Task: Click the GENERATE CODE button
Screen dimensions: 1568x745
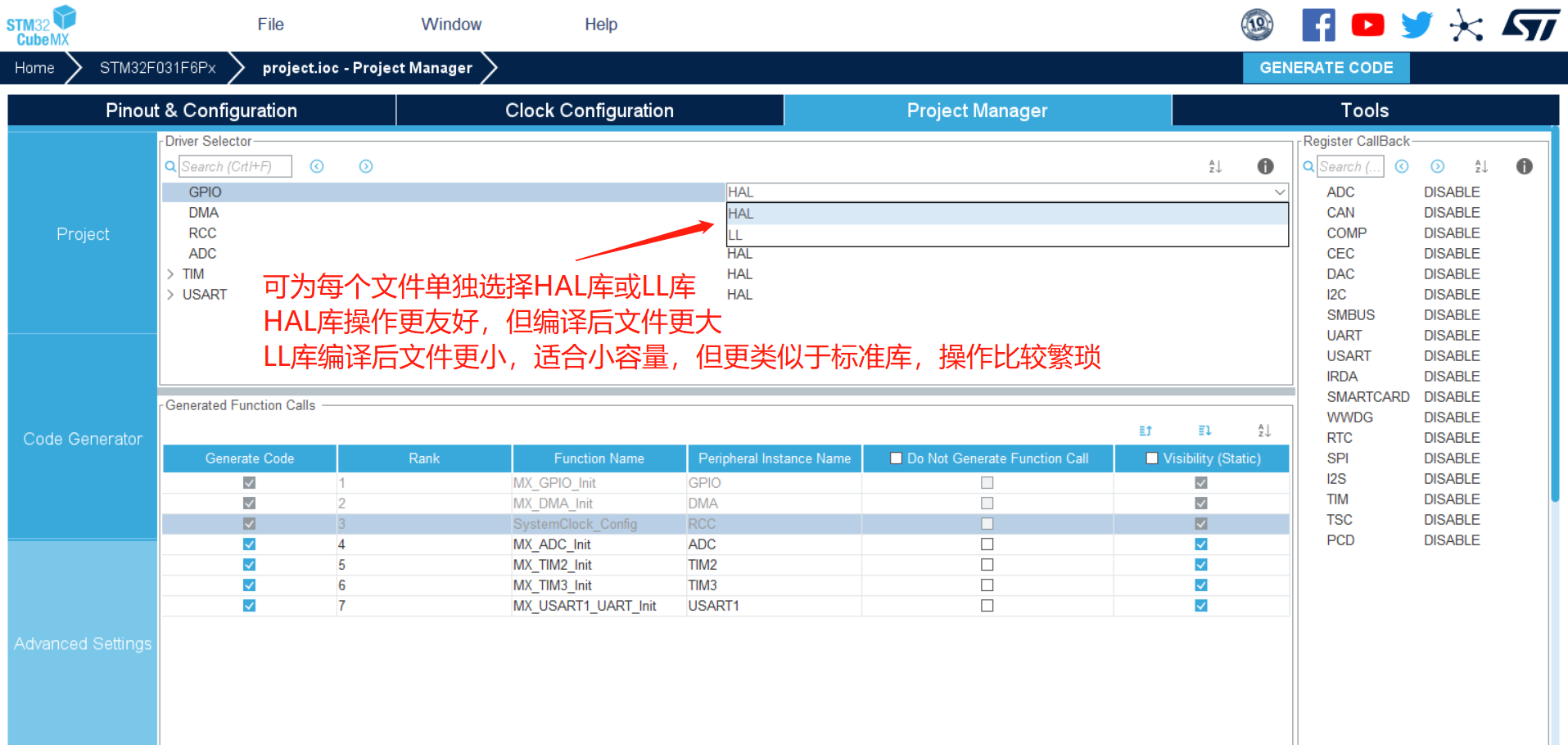Action: [x=1326, y=68]
